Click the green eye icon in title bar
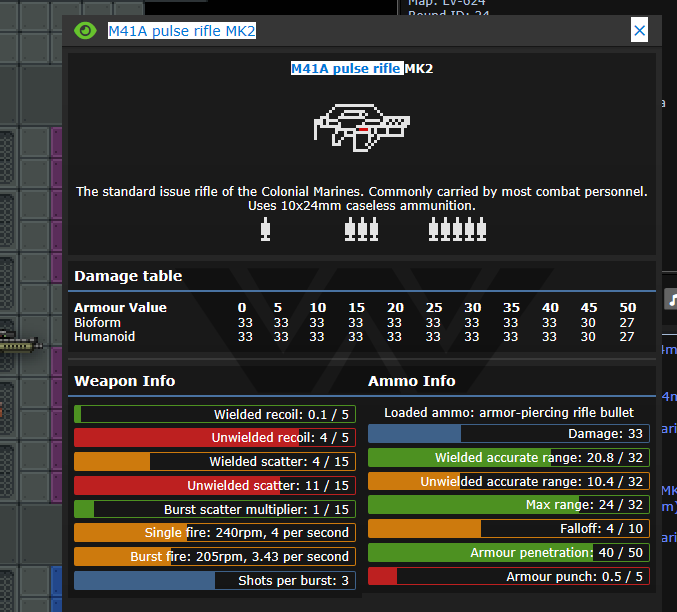677x612 pixels. tap(84, 30)
